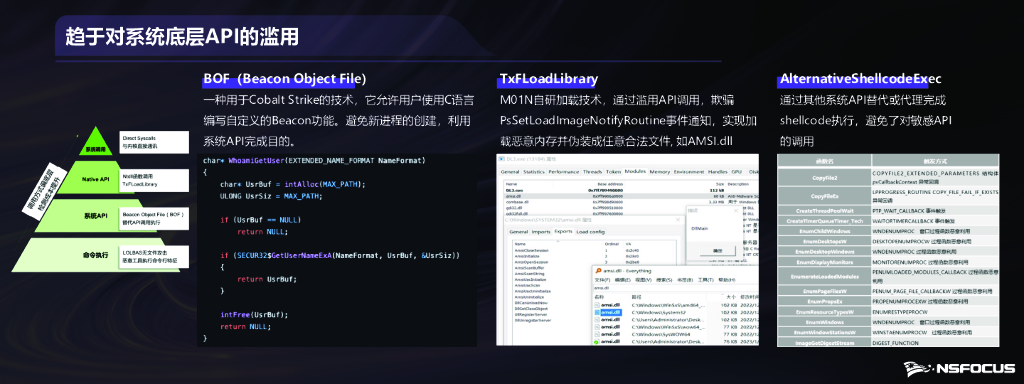Screen dimensions: 1024x384
Task: Switch to the Memory tab
Action: 660,172
